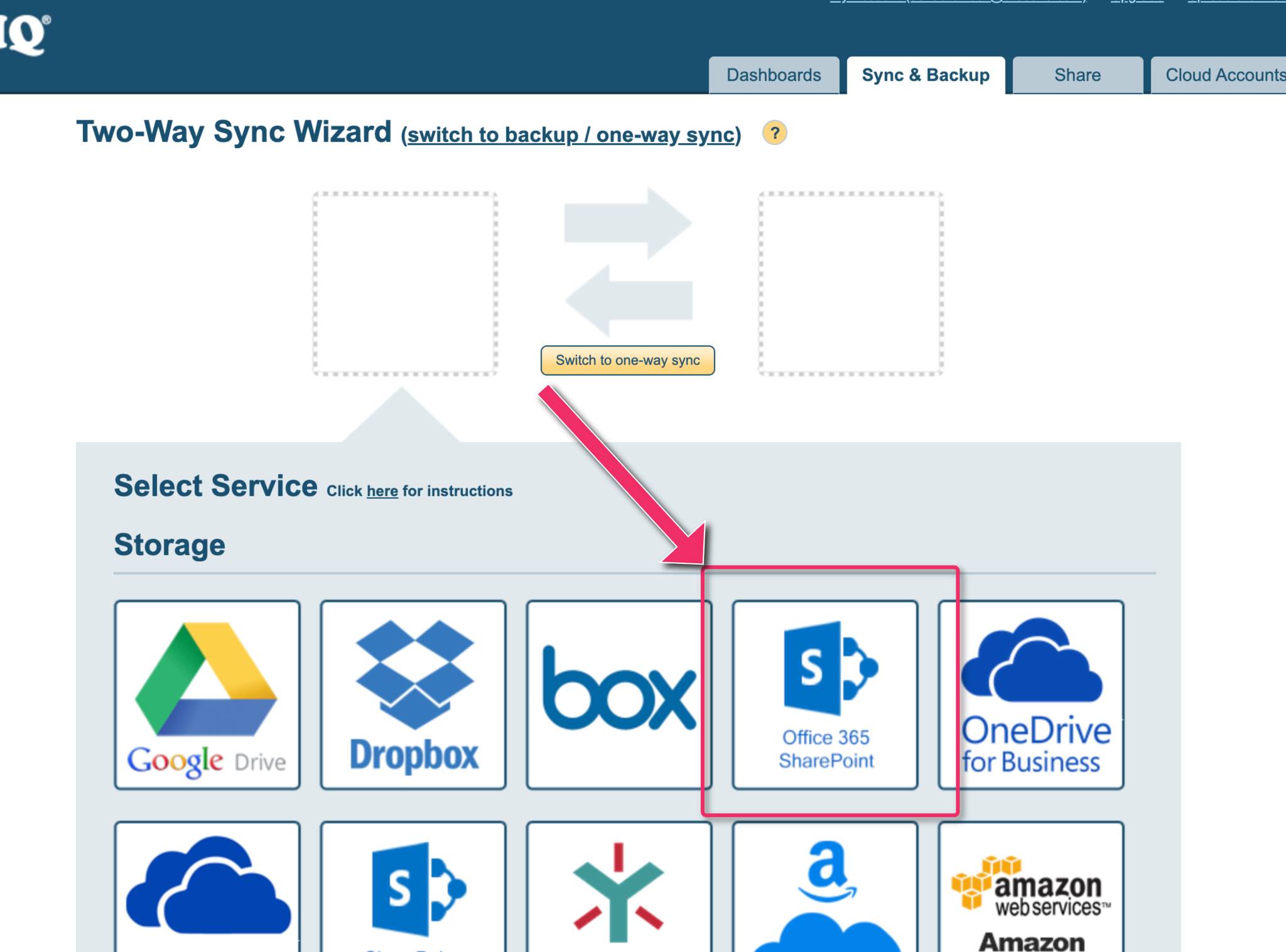Viewport: 1286px width, 952px height.
Task: Select the Amazon Web Services tile
Action: click(x=1031, y=887)
